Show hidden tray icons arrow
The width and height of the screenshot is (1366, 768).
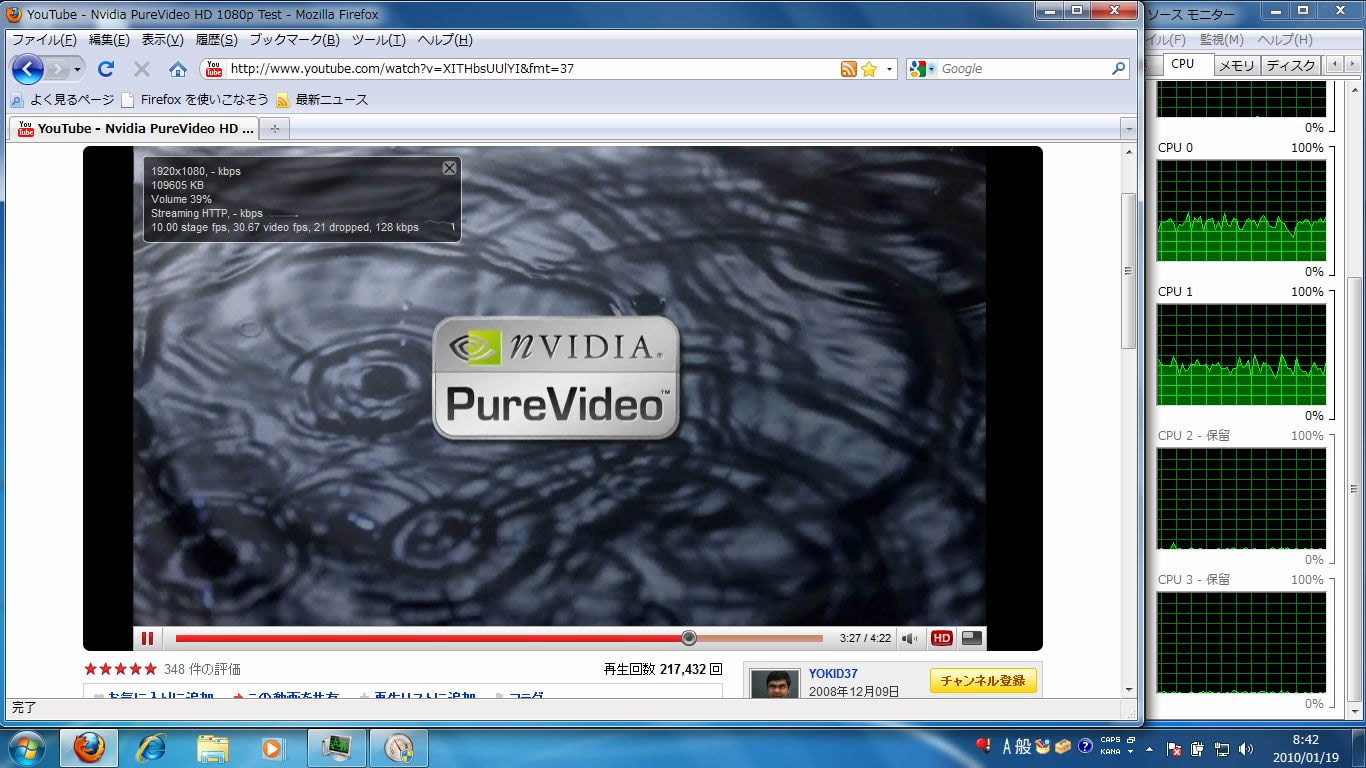(1149, 748)
